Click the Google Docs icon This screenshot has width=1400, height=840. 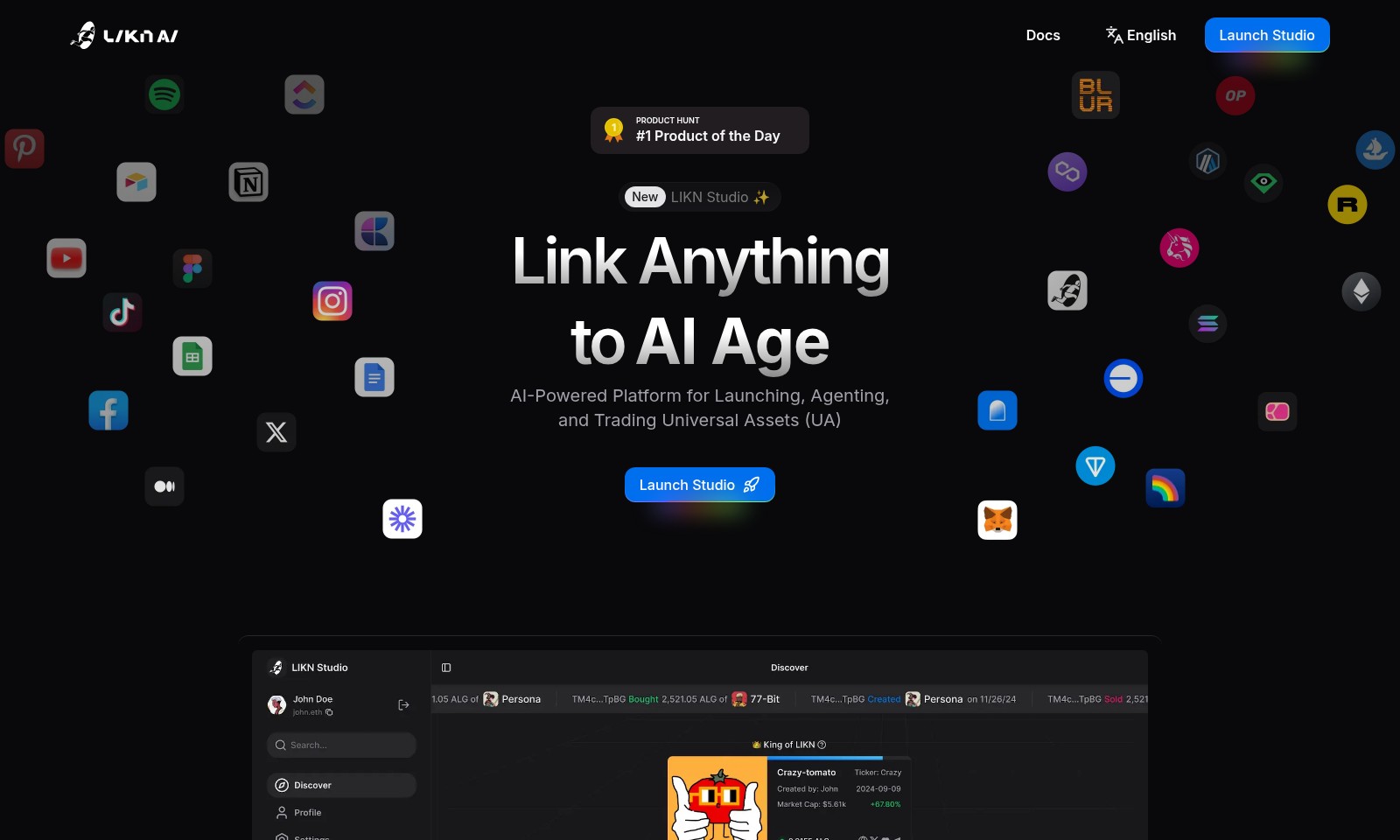pos(374,377)
